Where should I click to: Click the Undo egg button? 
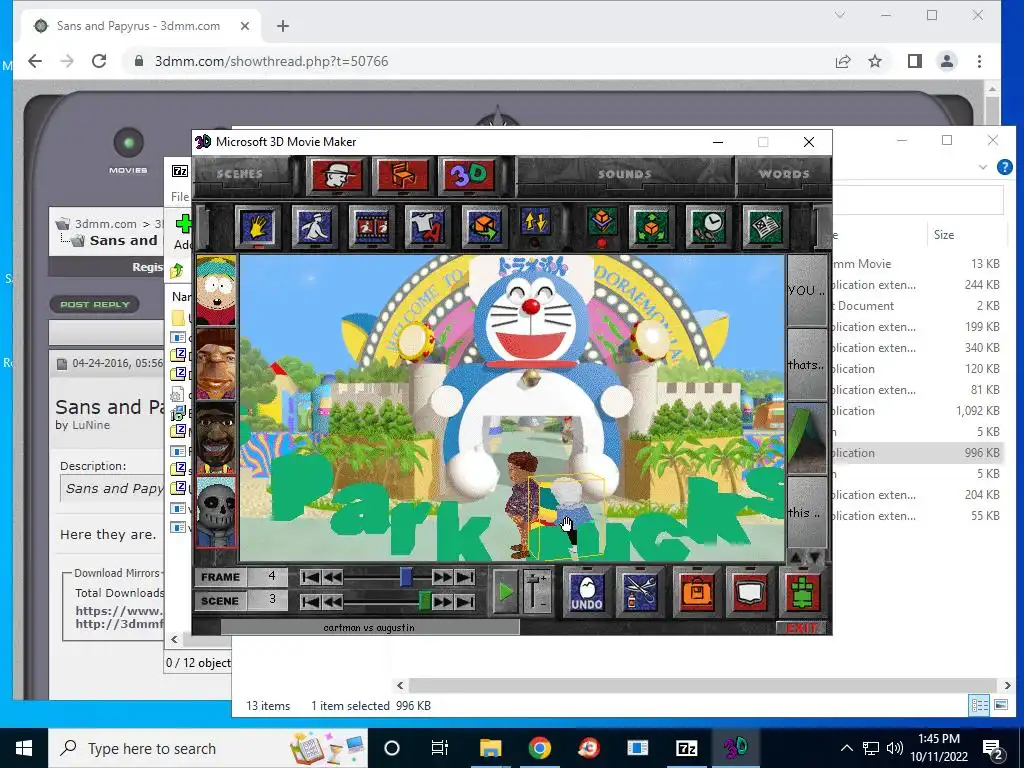[586, 593]
